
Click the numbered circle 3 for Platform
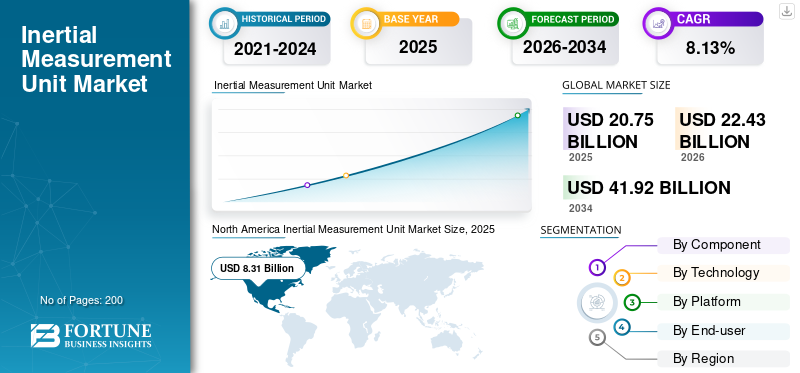click(x=632, y=303)
